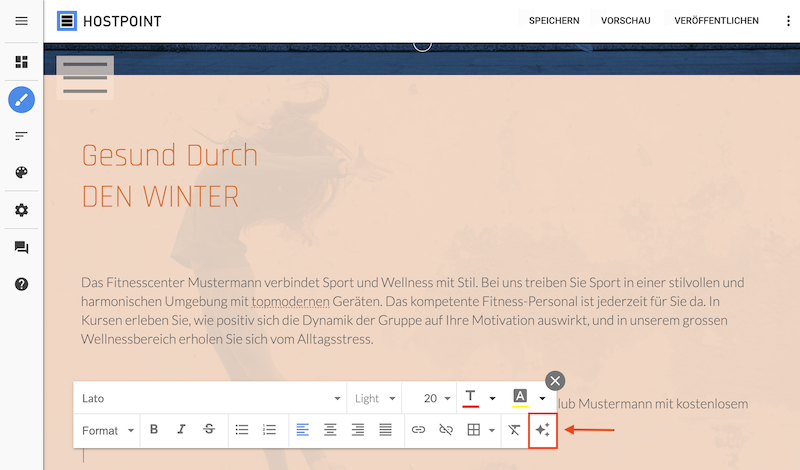Open the color palette design icon
The height and width of the screenshot is (470, 800).
tap(21, 172)
